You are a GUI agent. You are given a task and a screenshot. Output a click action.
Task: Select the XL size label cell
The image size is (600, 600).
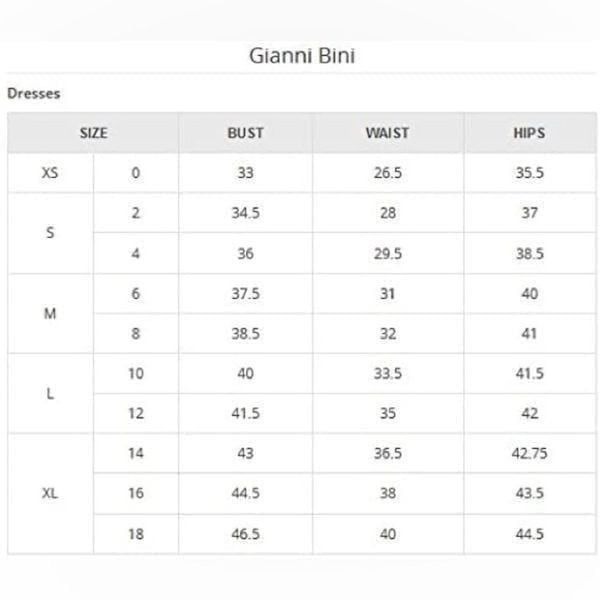pyautogui.click(x=50, y=493)
